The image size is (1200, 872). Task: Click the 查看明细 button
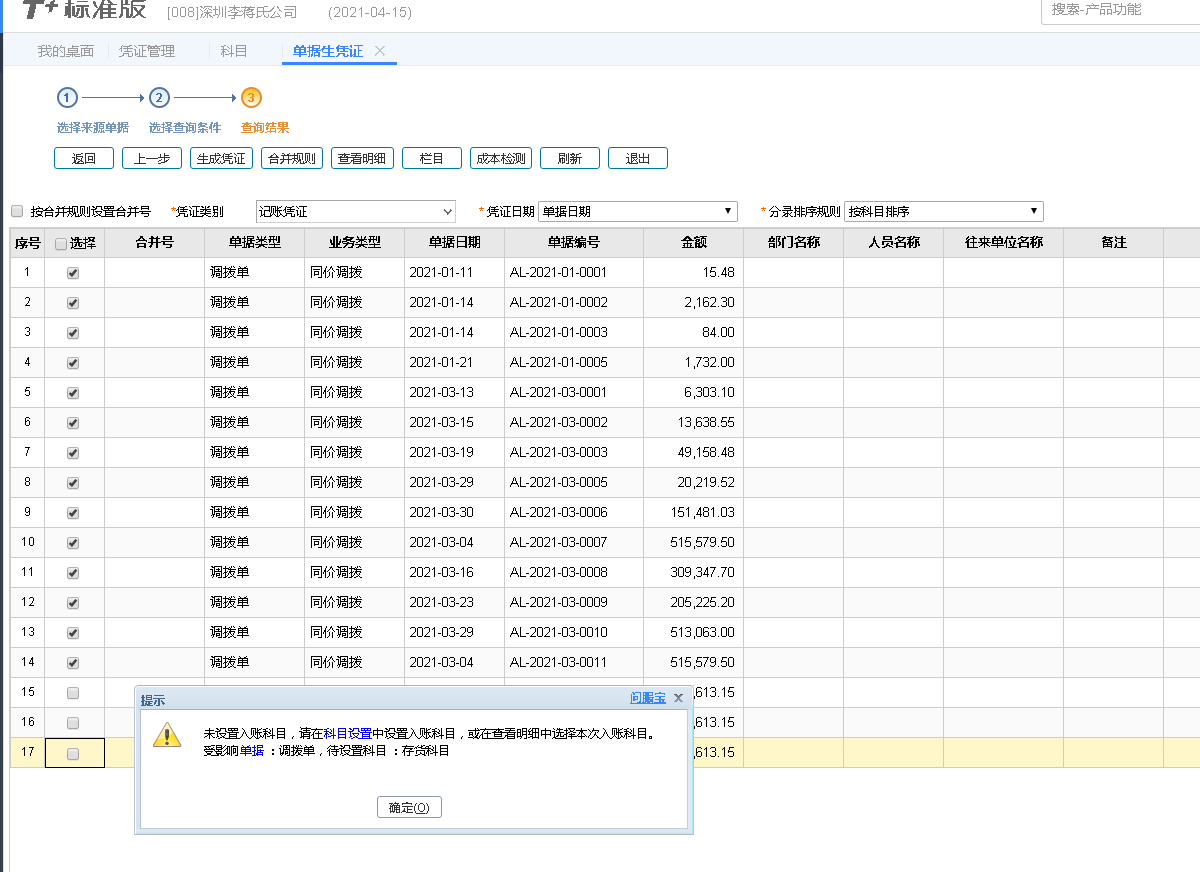[x=362, y=158]
